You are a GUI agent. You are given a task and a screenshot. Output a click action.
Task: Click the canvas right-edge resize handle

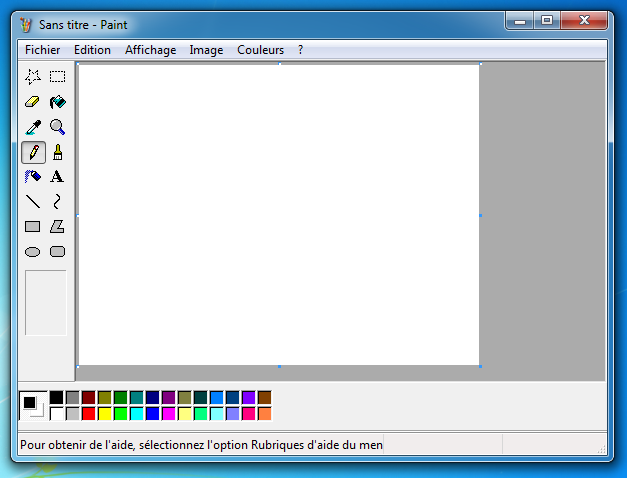tap(480, 215)
